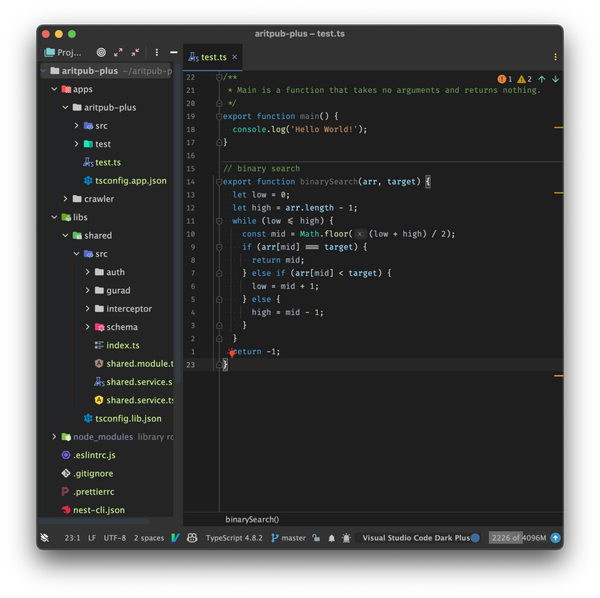Screen dimensions: 600x598
Task: Expand the crawler folder
Action: (65, 199)
